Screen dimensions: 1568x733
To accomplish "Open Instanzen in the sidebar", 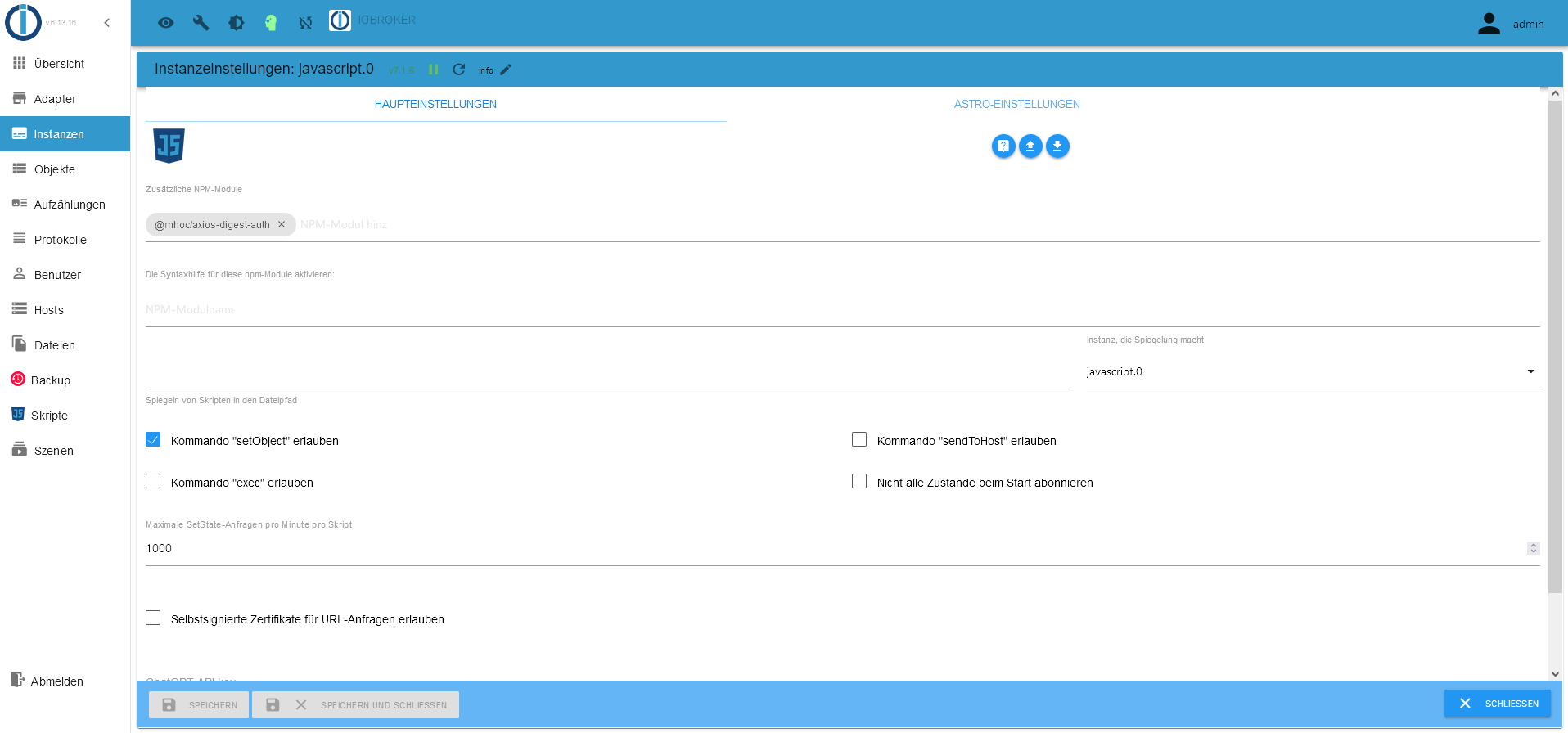I will 65,134.
